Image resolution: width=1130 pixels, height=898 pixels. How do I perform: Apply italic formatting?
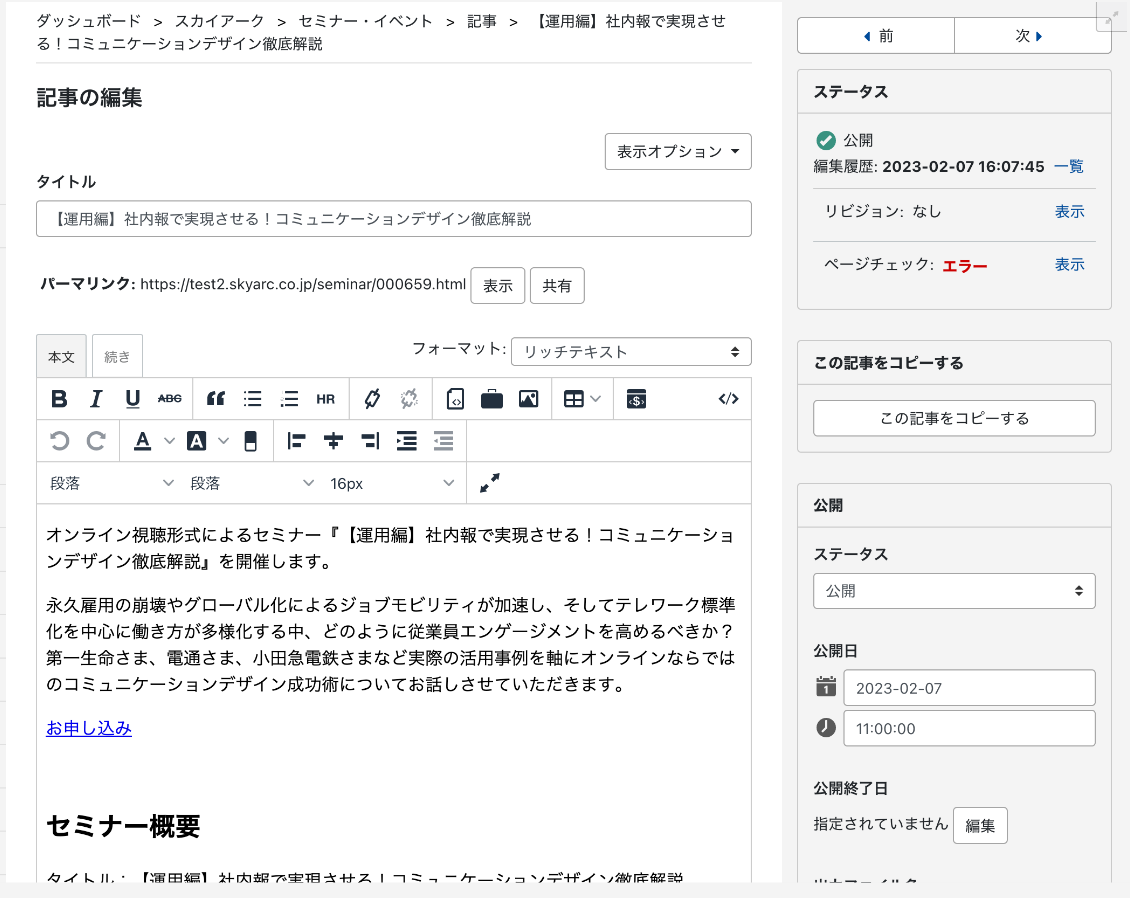click(96, 399)
